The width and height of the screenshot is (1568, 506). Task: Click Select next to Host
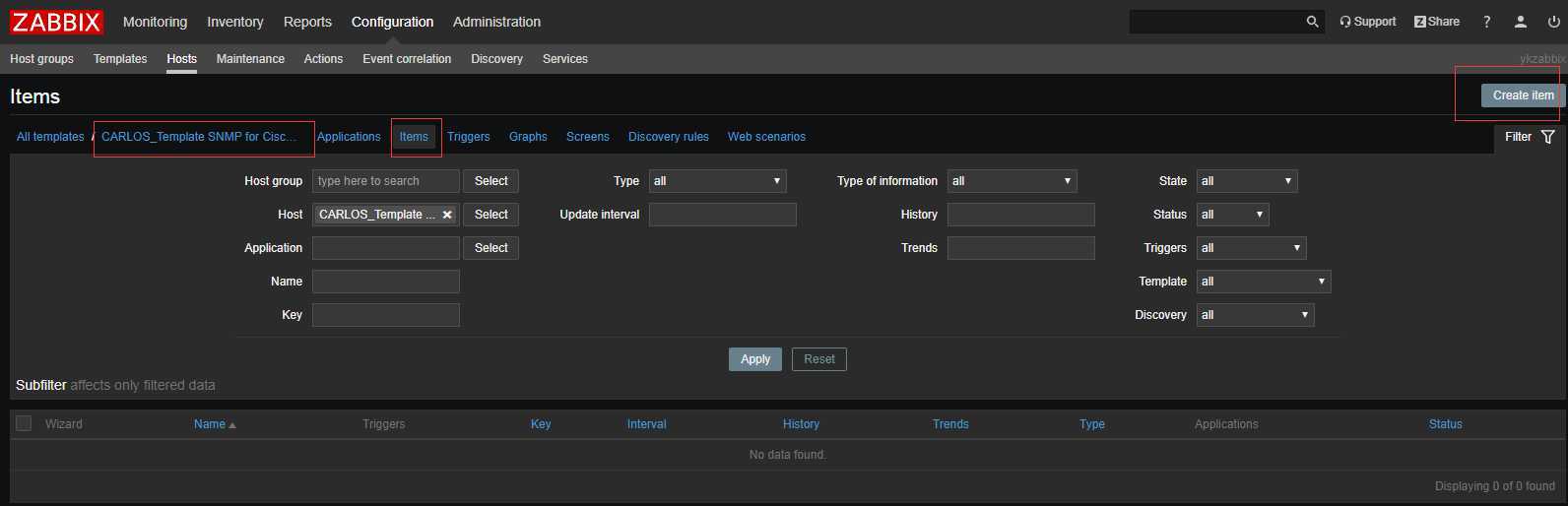click(x=490, y=215)
